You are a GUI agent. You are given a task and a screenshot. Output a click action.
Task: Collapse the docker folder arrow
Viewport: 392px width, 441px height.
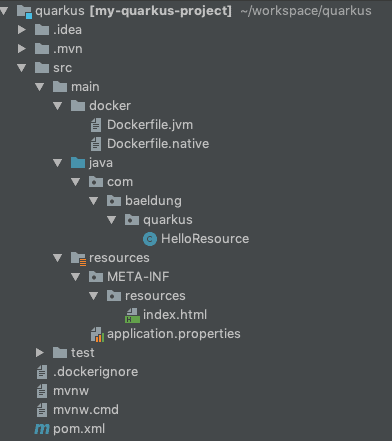(58, 106)
